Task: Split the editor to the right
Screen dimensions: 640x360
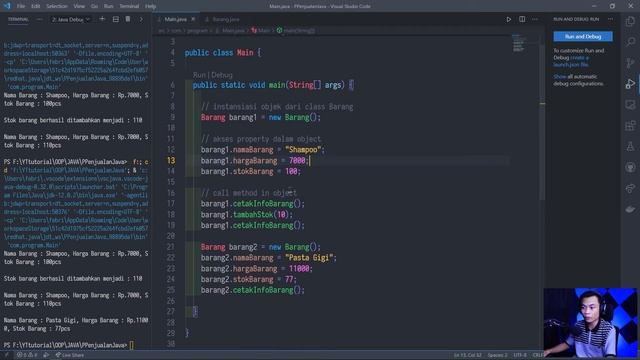Action: click(522, 19)
